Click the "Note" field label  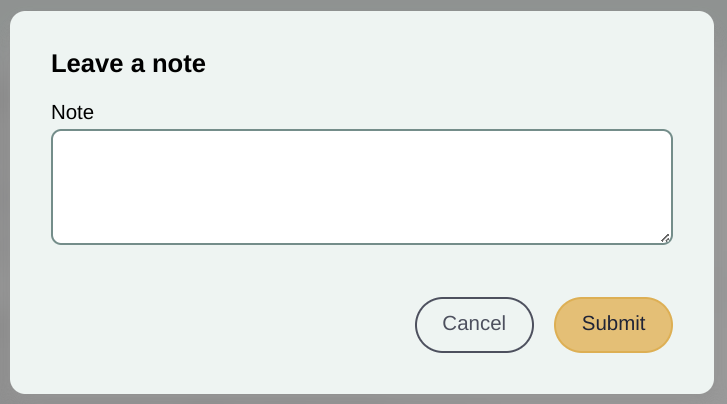[x=72, y=112]
